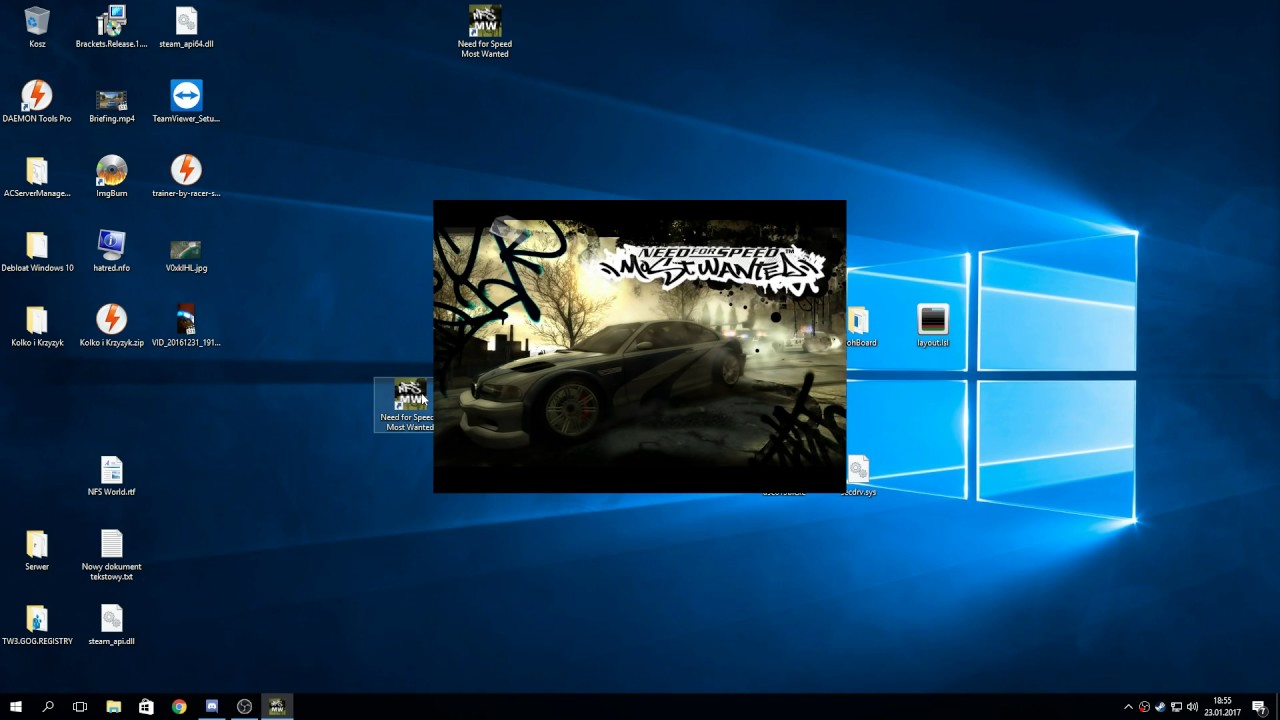Open the ImgBurn desktop shortcut
Screen dimensions: 1280x720
pyautogui.click(x=111, y=176)
